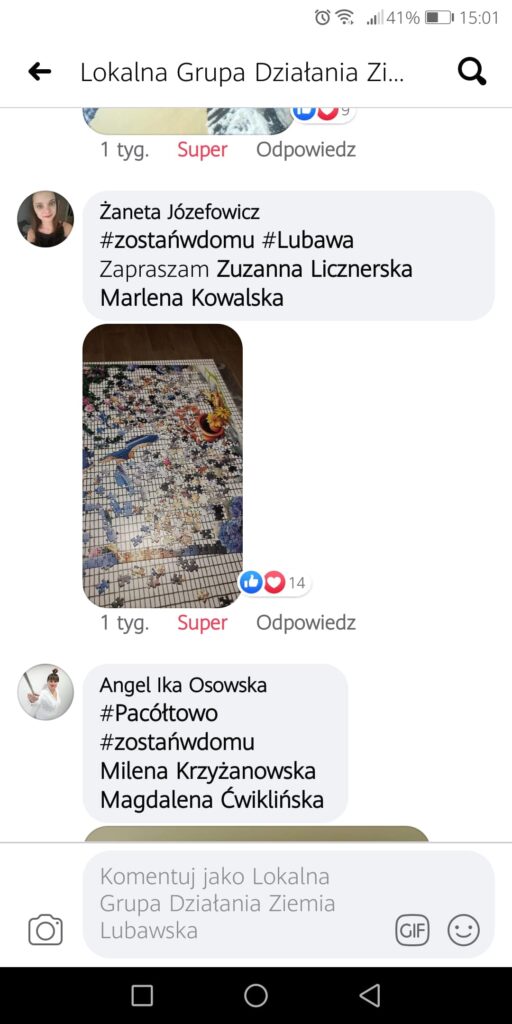The image size is (512, 1024).
Task: Open the jigsaw puzzle photo
Action: pos(163,466)
